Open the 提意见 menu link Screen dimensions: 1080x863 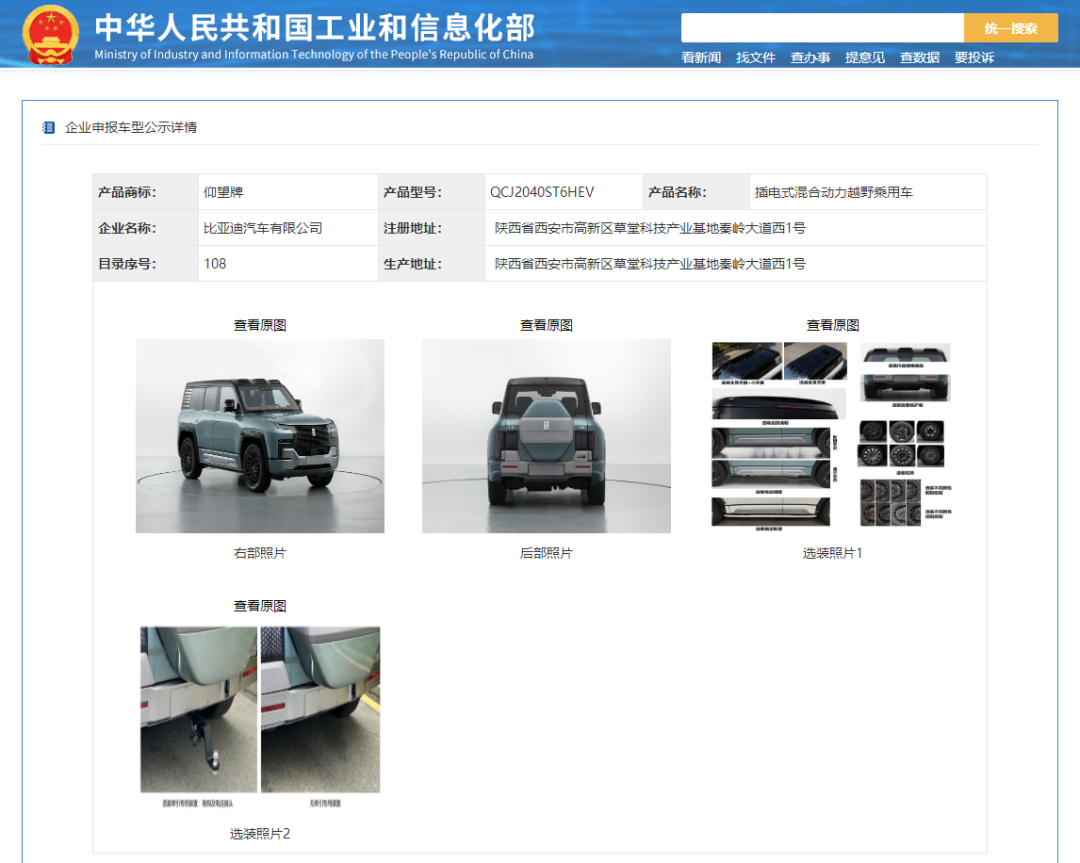(864, 58)
